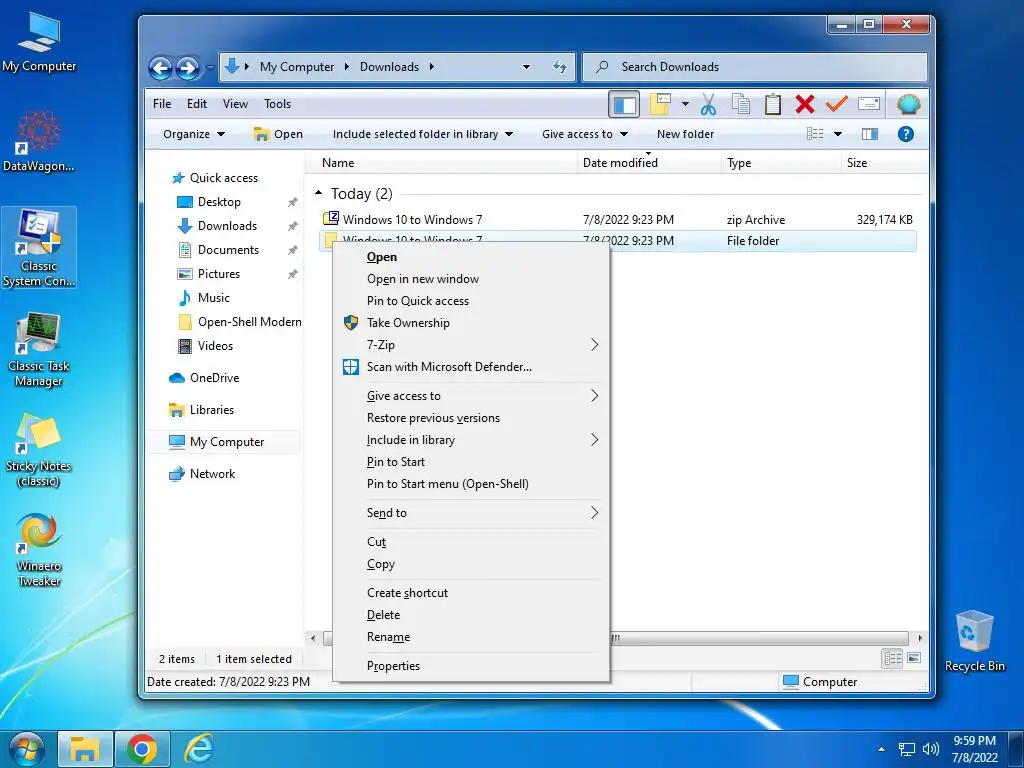Expand Include in library submenu

472,440
